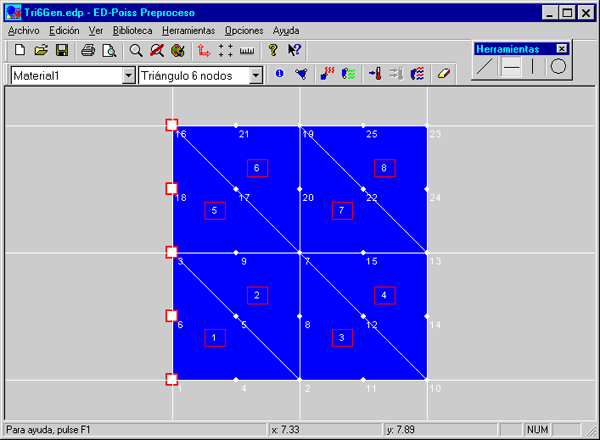Select element label 1
The image size is (600, 440).
coord(215,338)
